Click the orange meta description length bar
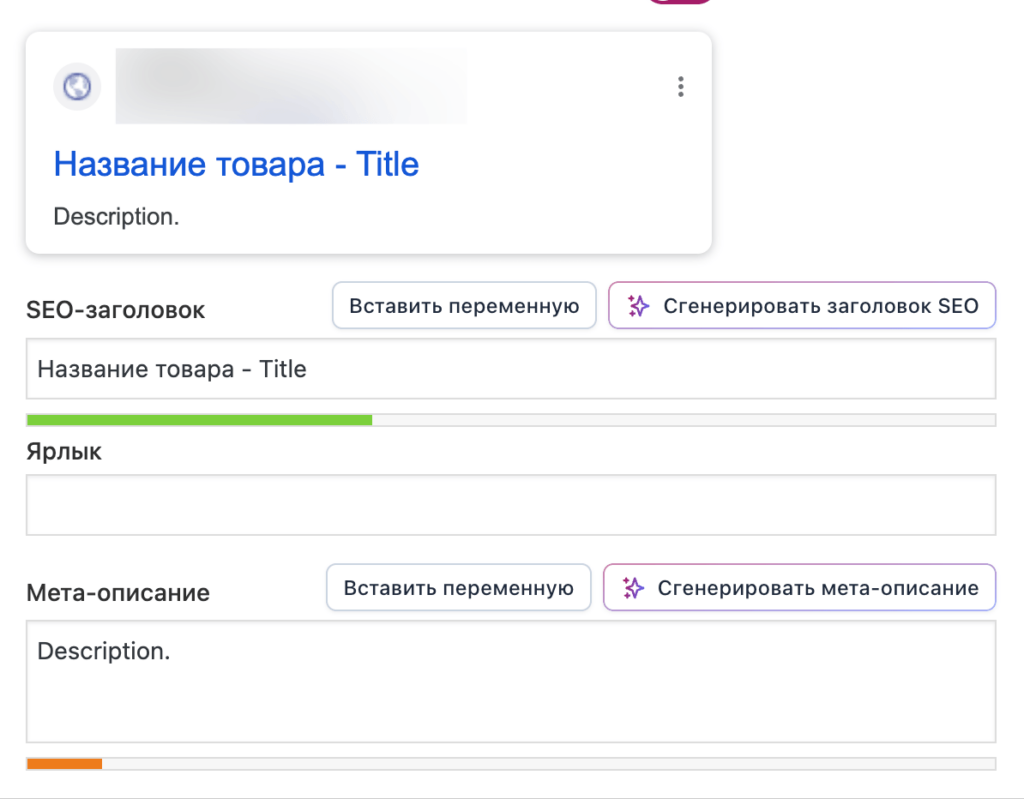 pyautogui.click(x=64, y=764)
